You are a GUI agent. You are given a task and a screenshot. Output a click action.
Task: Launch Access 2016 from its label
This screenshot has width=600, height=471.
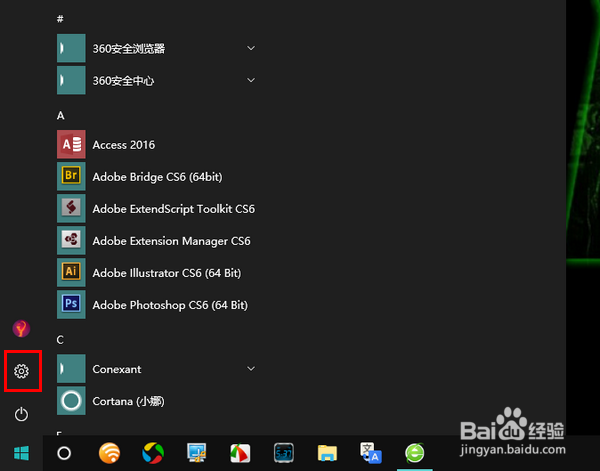click(x=124, y=145)
